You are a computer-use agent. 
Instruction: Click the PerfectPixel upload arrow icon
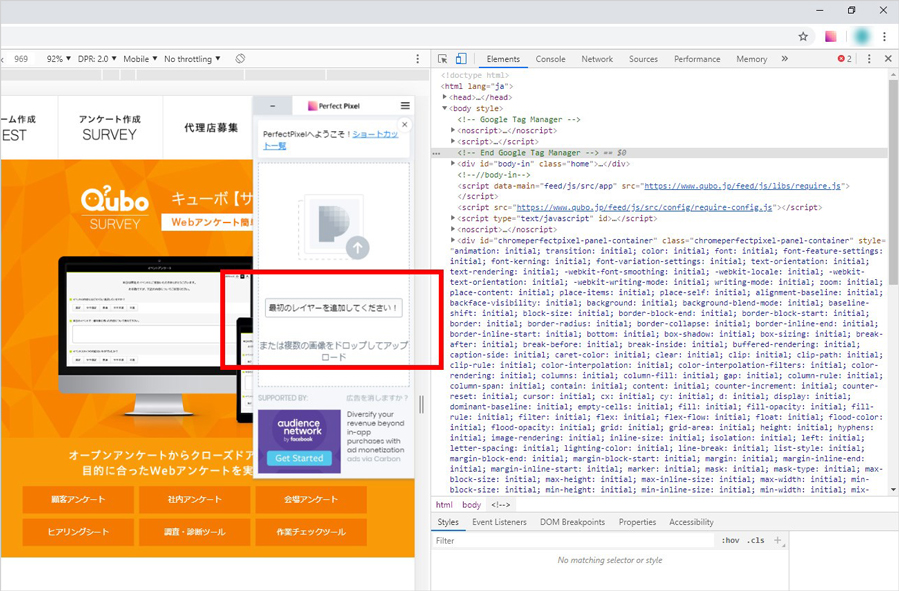358,248
